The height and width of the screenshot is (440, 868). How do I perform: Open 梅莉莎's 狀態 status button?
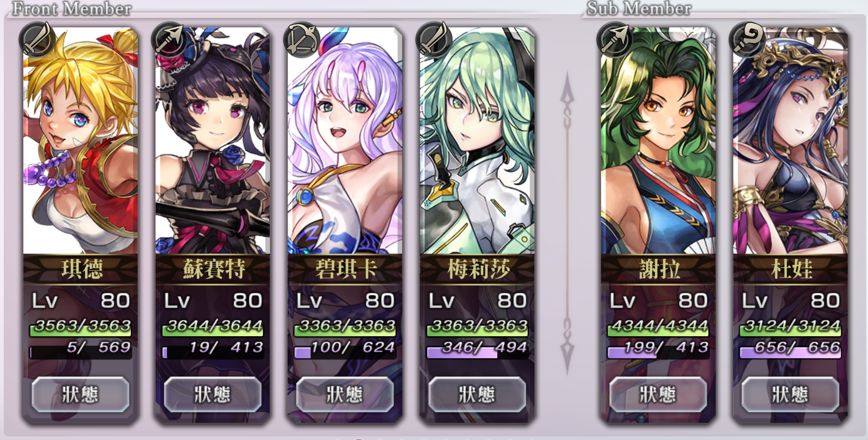pos(477,394)
